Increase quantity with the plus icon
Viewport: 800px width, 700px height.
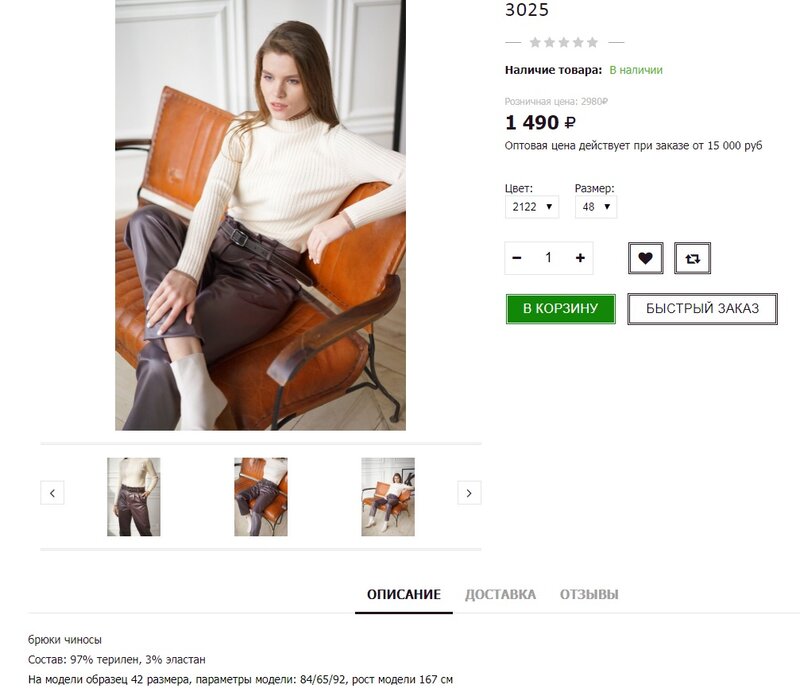[580, 258]
